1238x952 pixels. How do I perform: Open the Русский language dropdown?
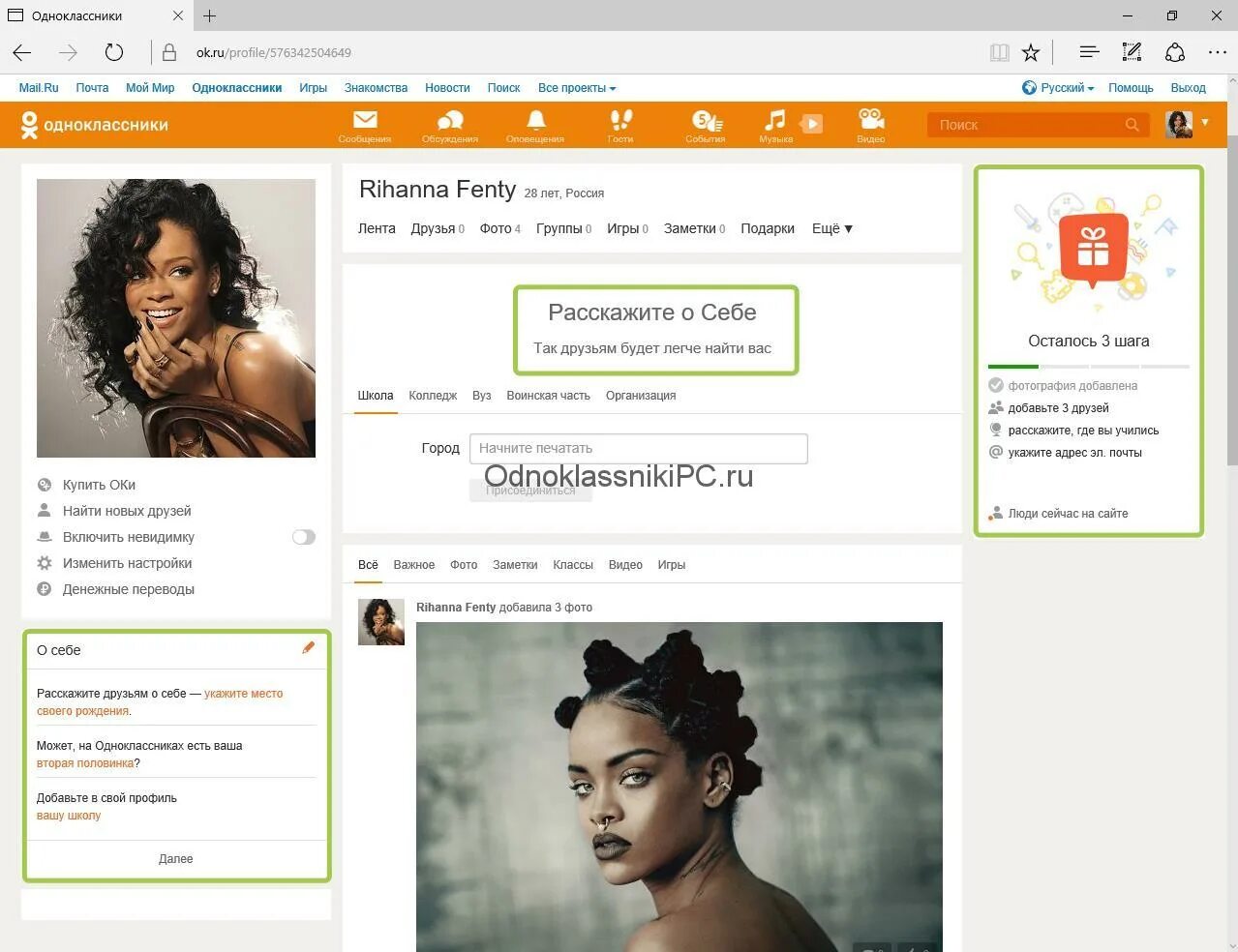[x=1059, y=88]
